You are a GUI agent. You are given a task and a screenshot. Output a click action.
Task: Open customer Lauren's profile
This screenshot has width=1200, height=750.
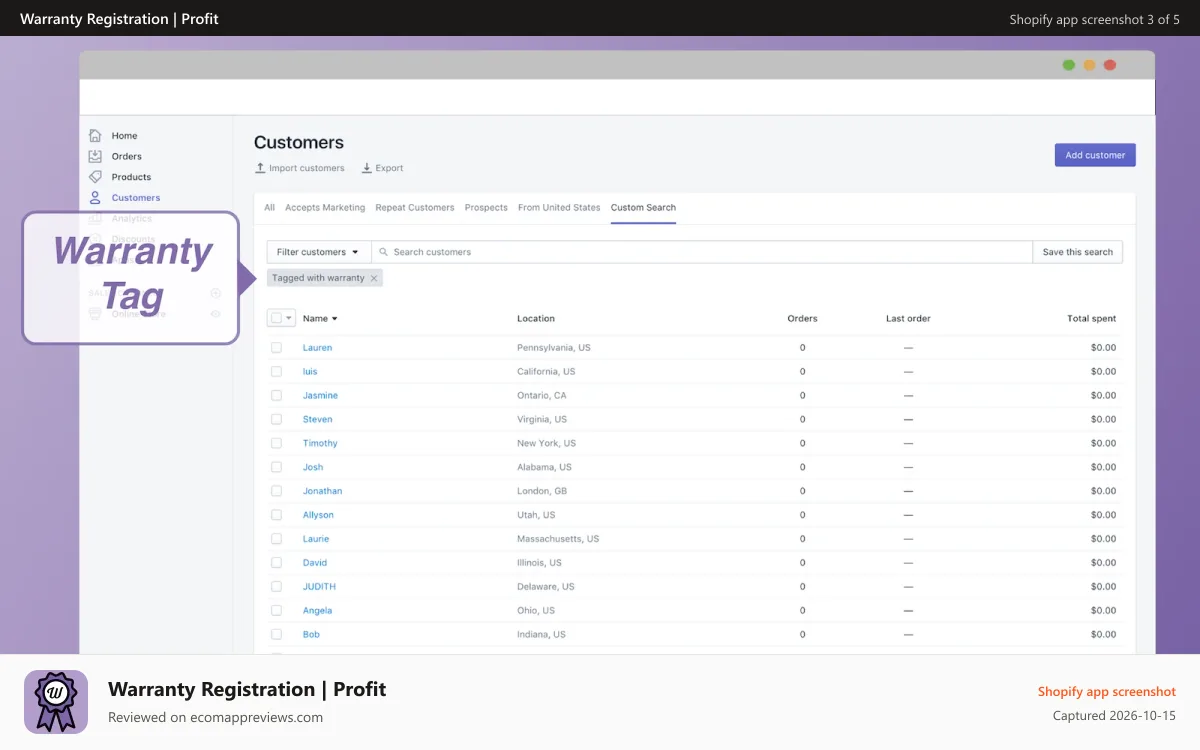[x=317, y=348]
